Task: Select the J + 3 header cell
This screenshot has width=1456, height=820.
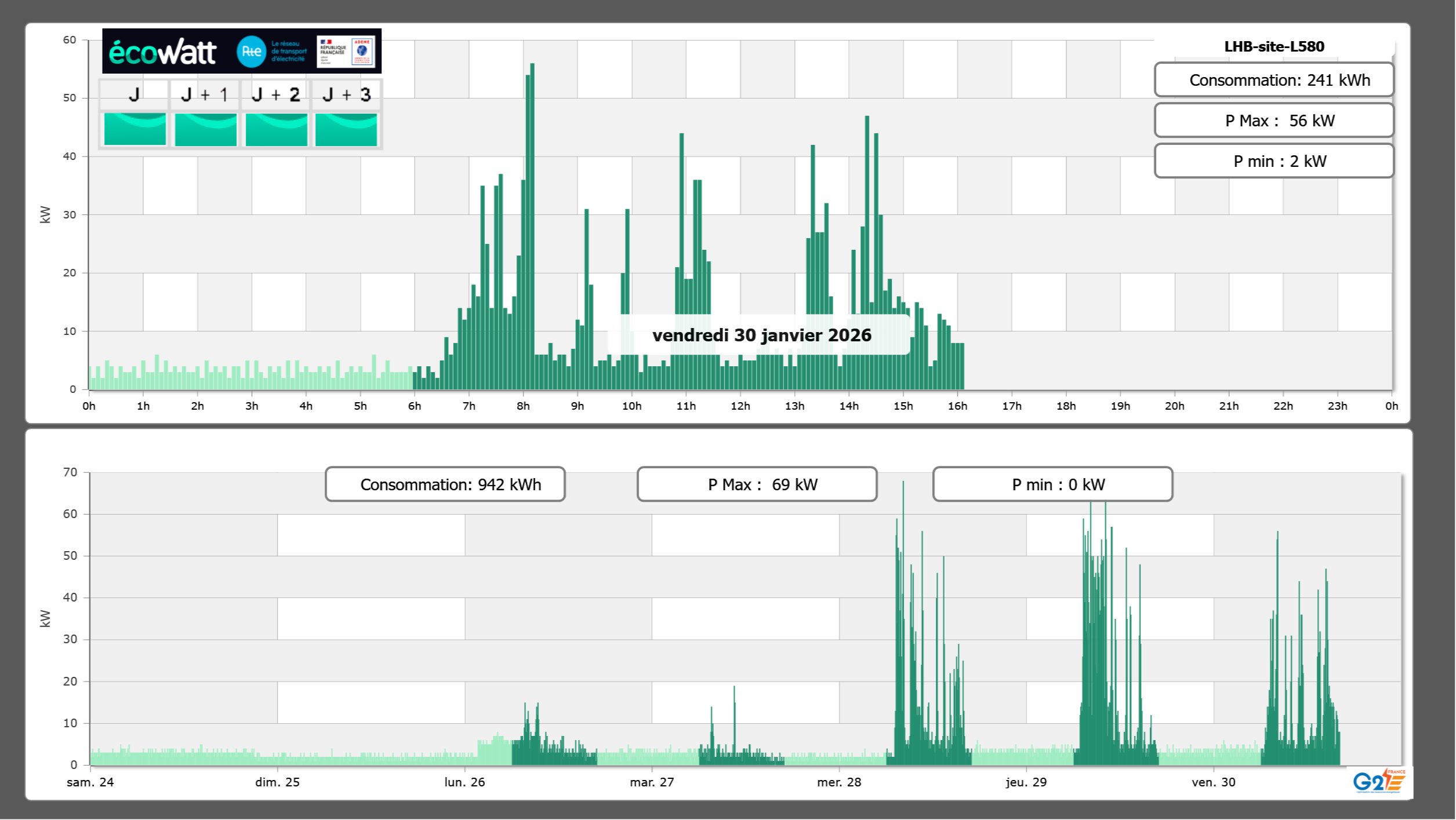Action: coord(346,94)
